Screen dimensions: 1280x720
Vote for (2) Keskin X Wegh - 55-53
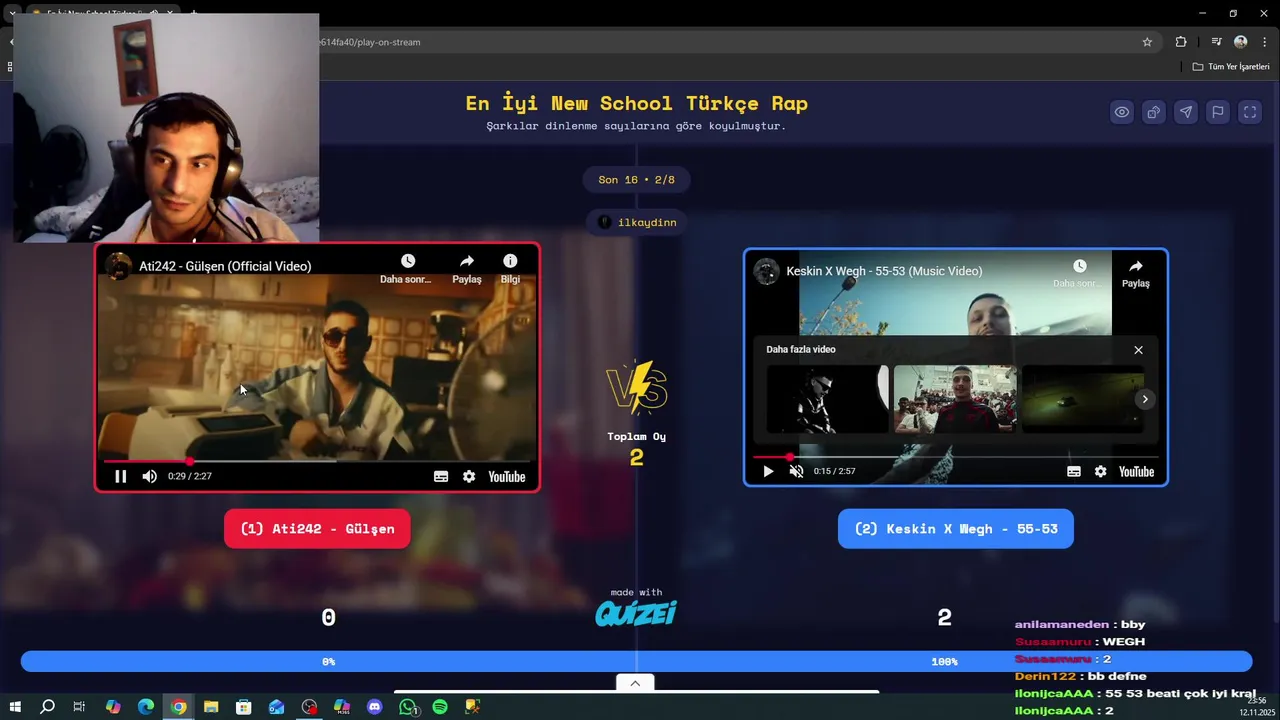956,529
